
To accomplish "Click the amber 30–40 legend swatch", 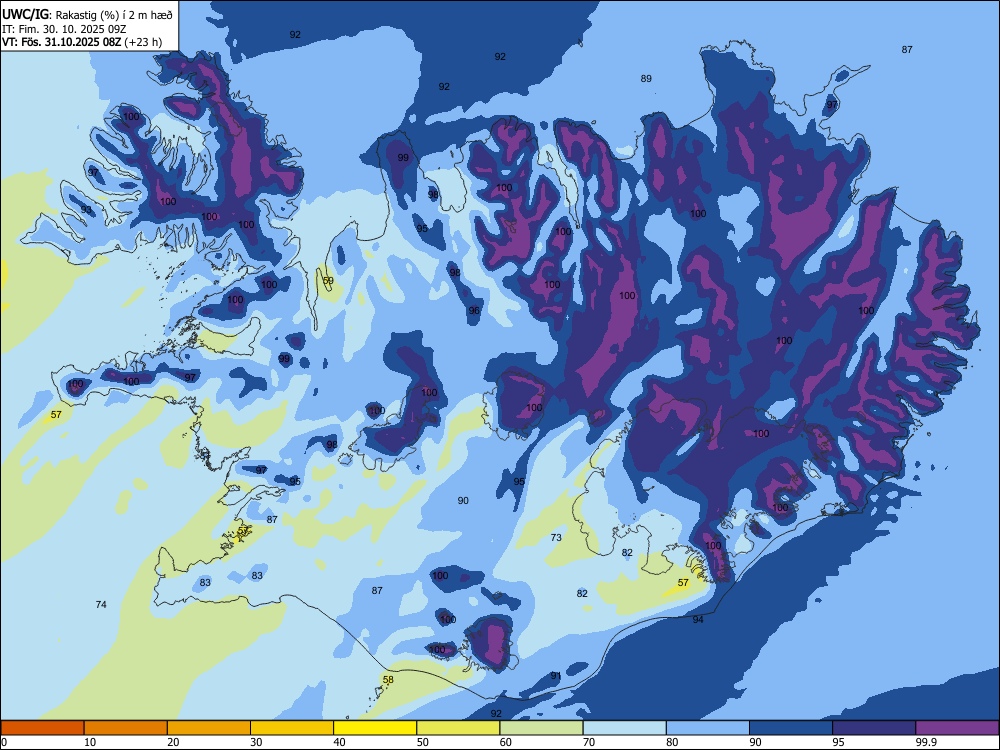I will tap(292, 728).
